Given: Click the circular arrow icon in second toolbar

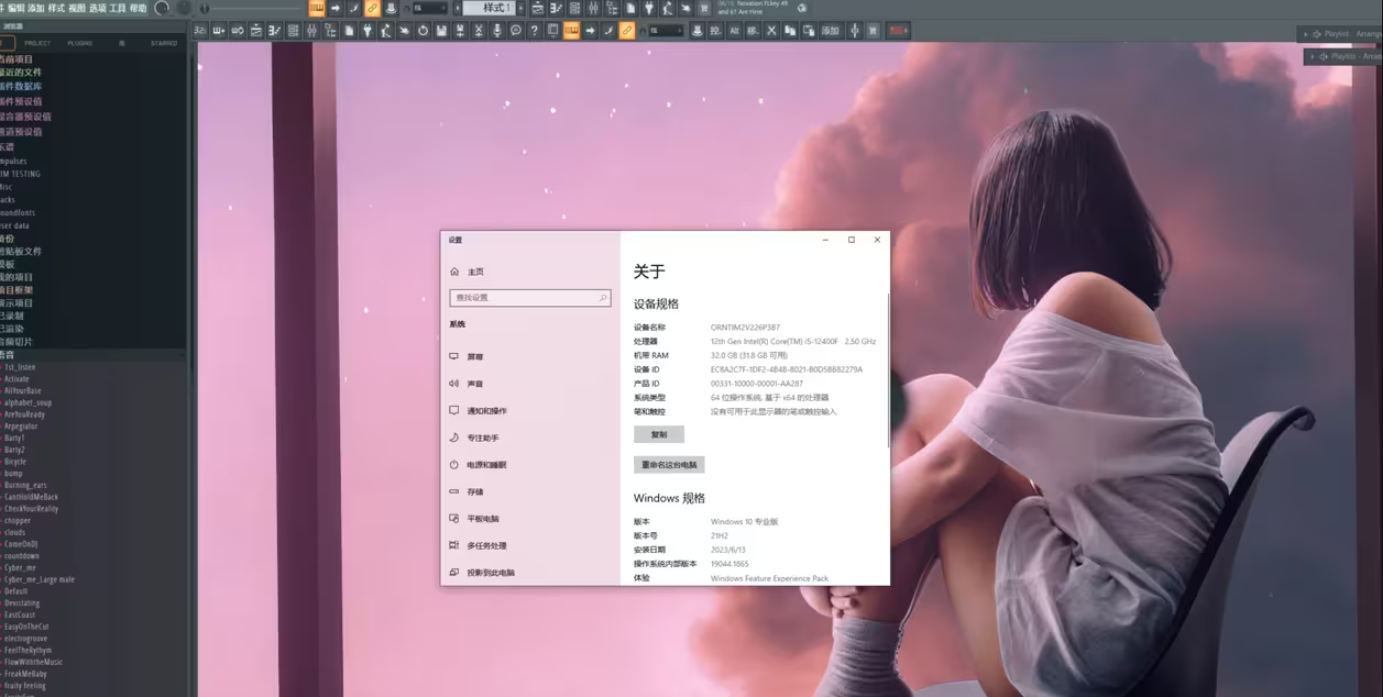Looking at the screenshot, I should pos(423,31).
